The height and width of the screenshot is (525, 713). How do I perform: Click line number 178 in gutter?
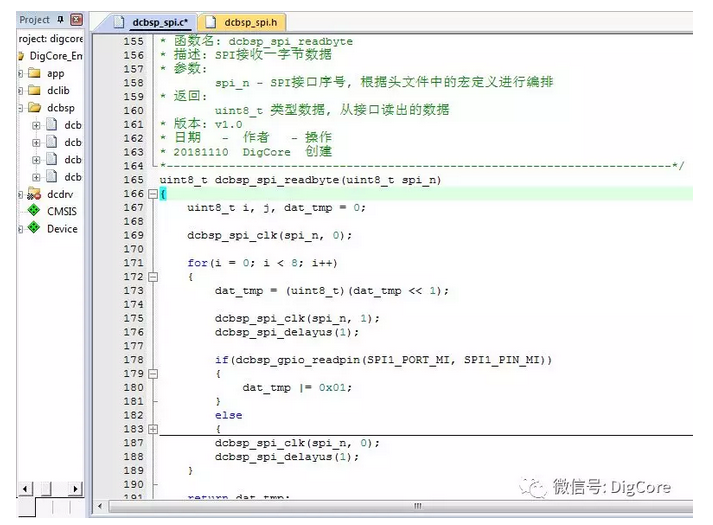[133, 360]
